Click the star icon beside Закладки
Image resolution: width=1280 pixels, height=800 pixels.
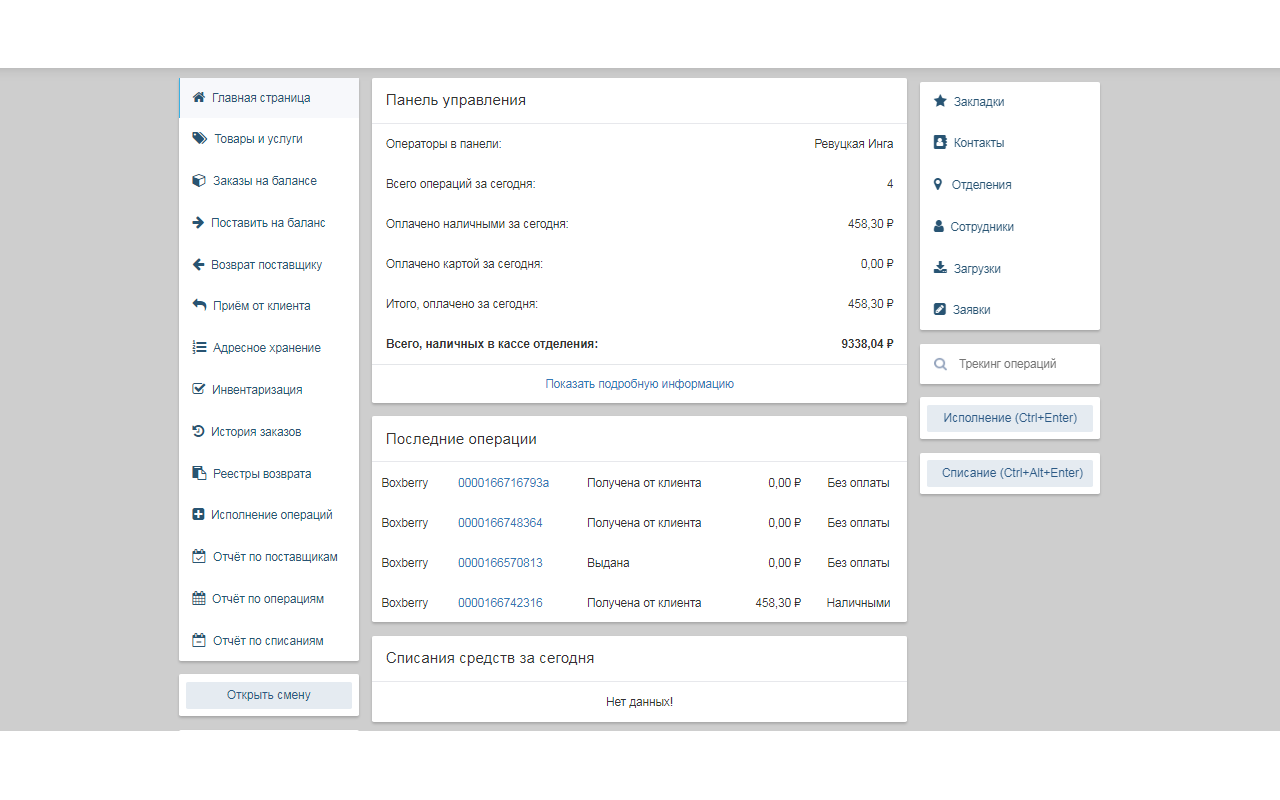click(940, 102)
